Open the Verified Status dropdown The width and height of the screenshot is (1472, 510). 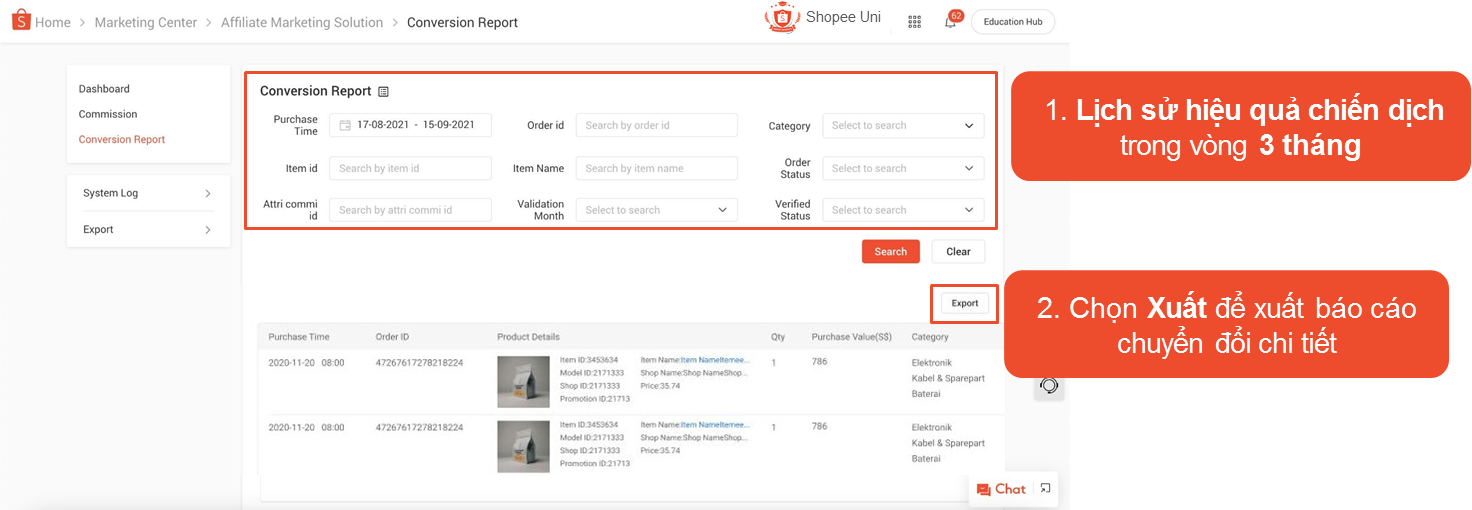(x=902, y=210)
